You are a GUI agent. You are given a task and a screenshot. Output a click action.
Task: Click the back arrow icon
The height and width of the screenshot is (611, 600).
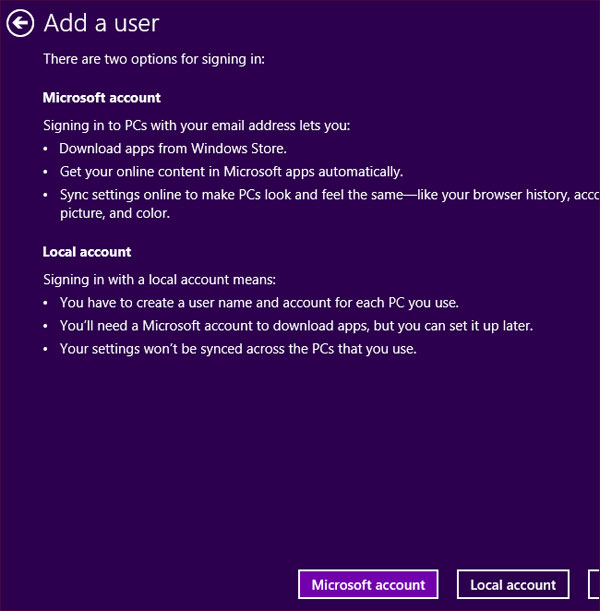pos(20,23)
